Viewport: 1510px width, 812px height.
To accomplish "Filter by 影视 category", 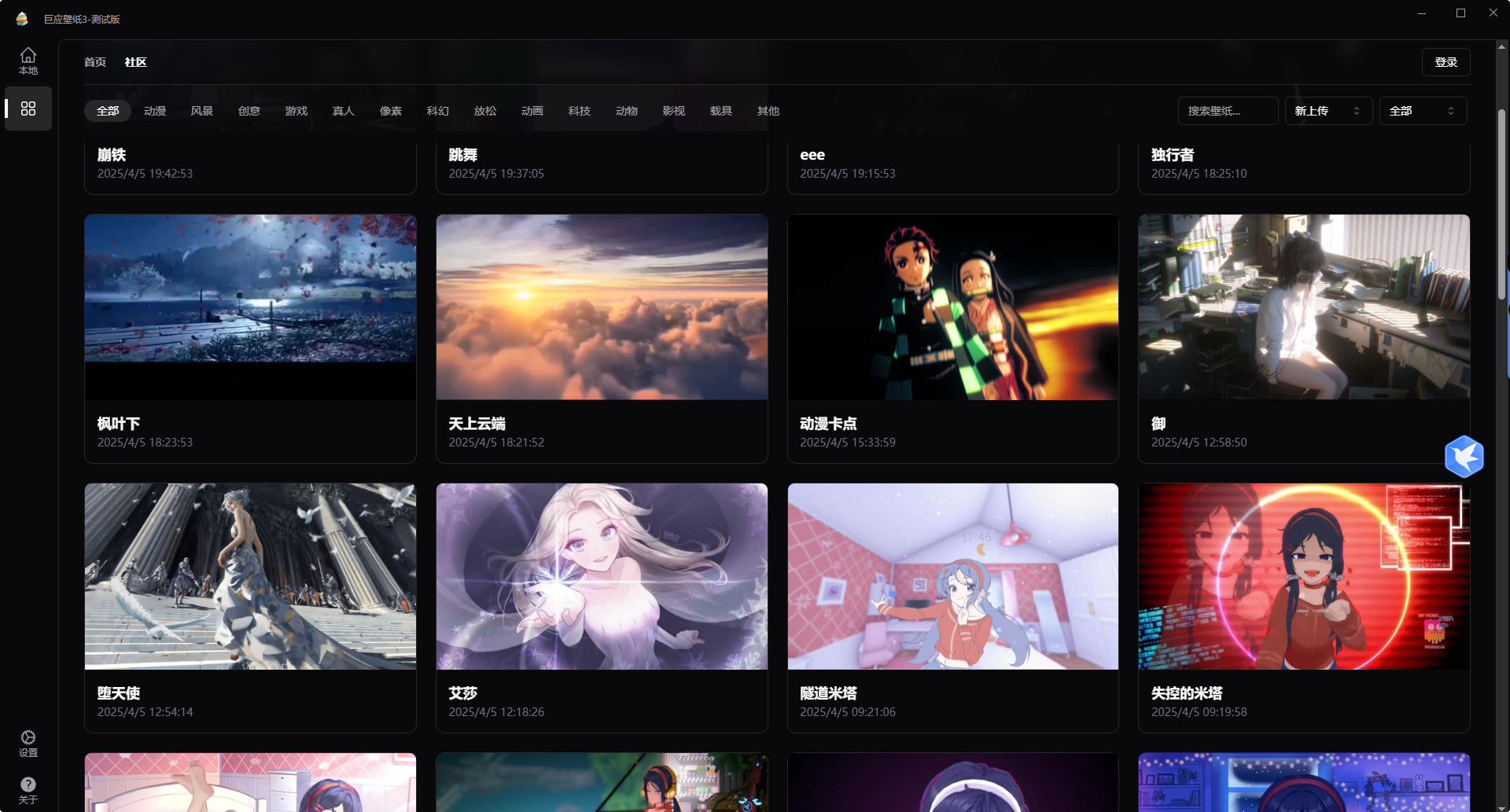I will click(674, 111).
